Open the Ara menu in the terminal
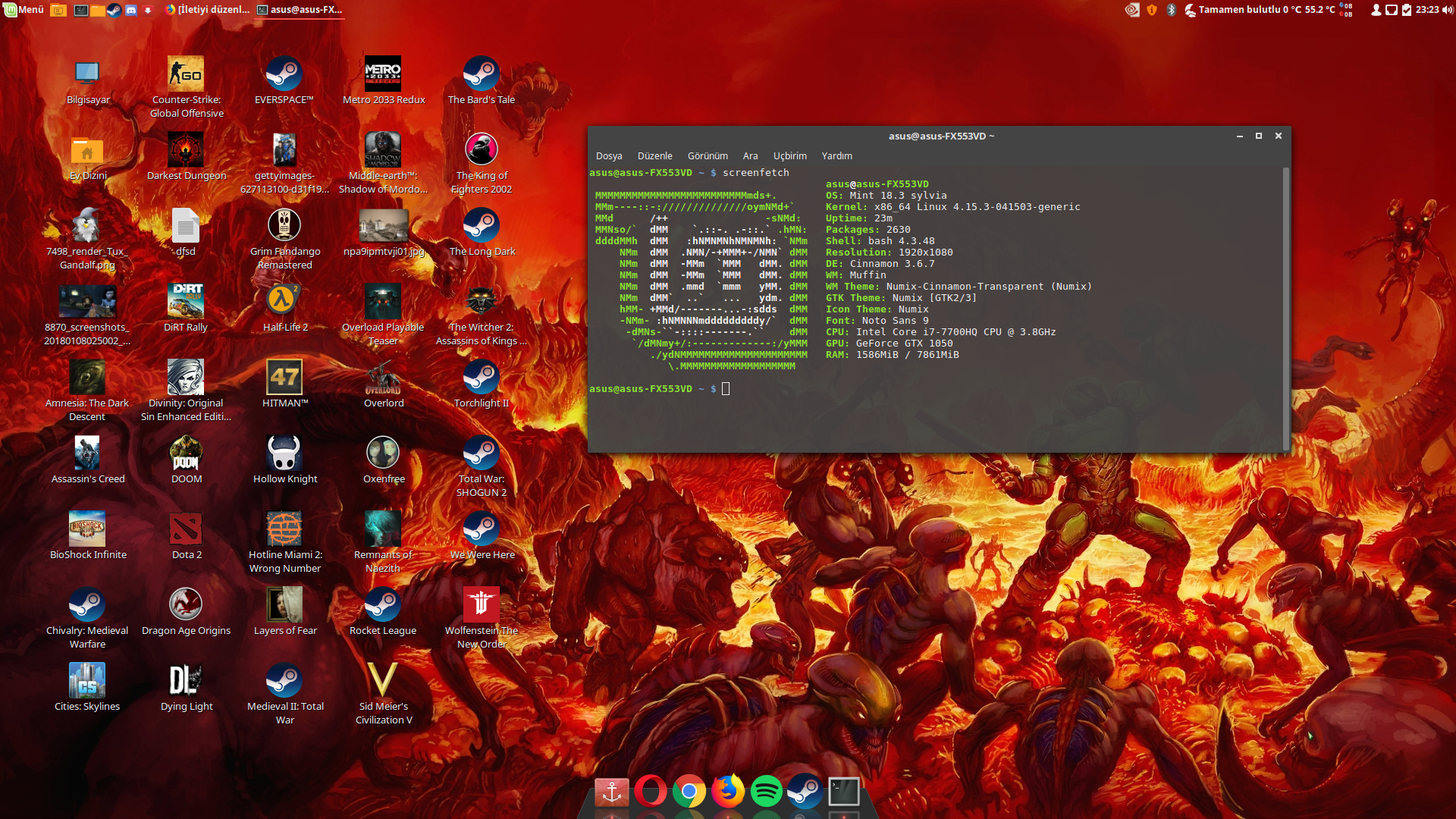 750,155
